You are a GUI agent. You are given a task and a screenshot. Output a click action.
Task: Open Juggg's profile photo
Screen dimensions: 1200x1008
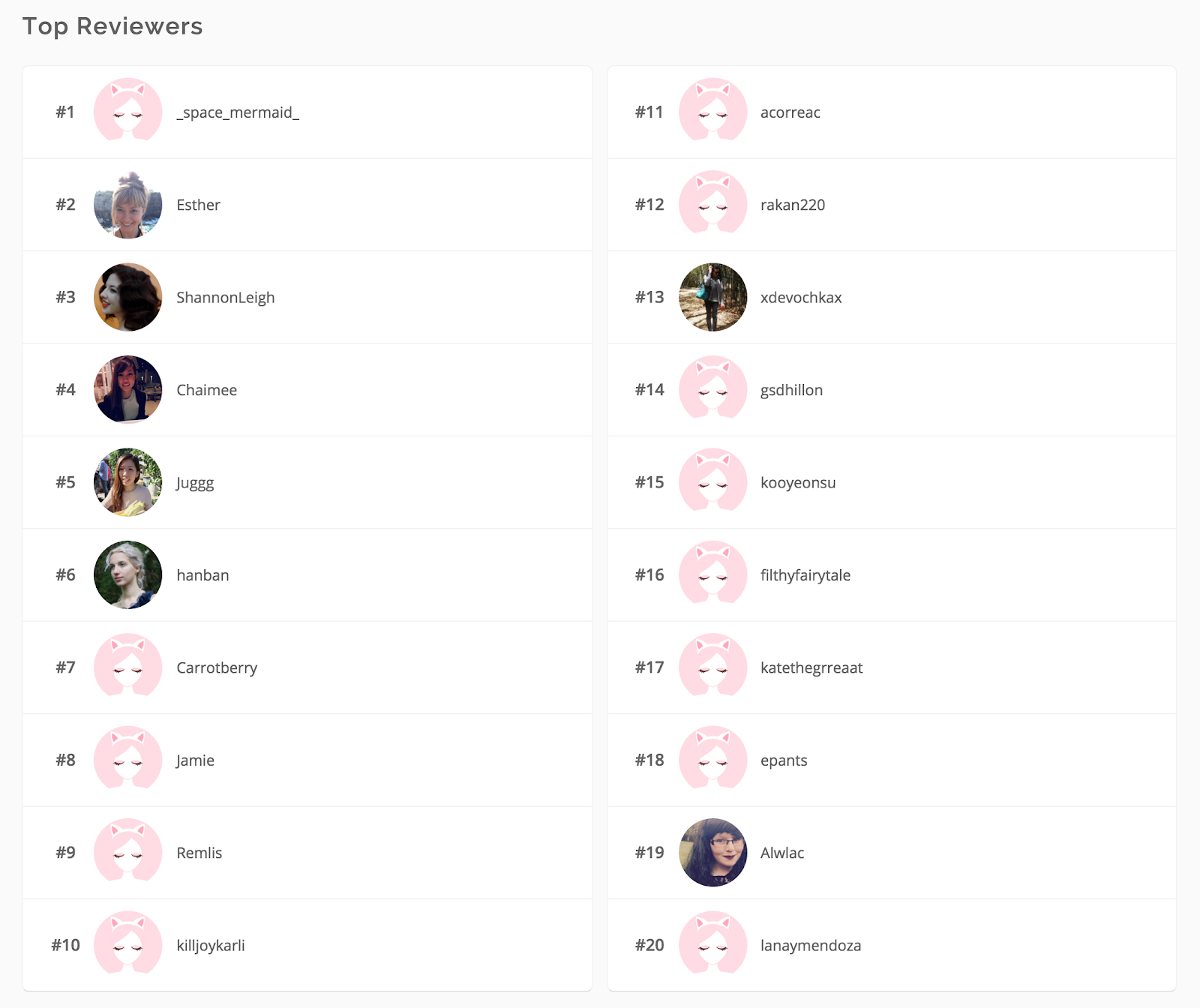(x=127, y=482)
